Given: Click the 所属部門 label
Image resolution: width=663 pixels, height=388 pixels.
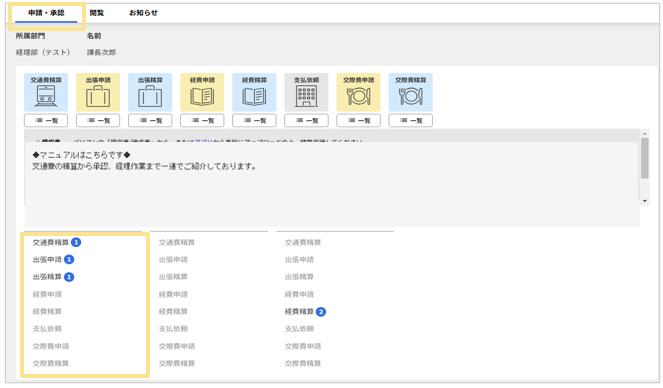Looking at the screenshot, I should (x=30, y=36).
